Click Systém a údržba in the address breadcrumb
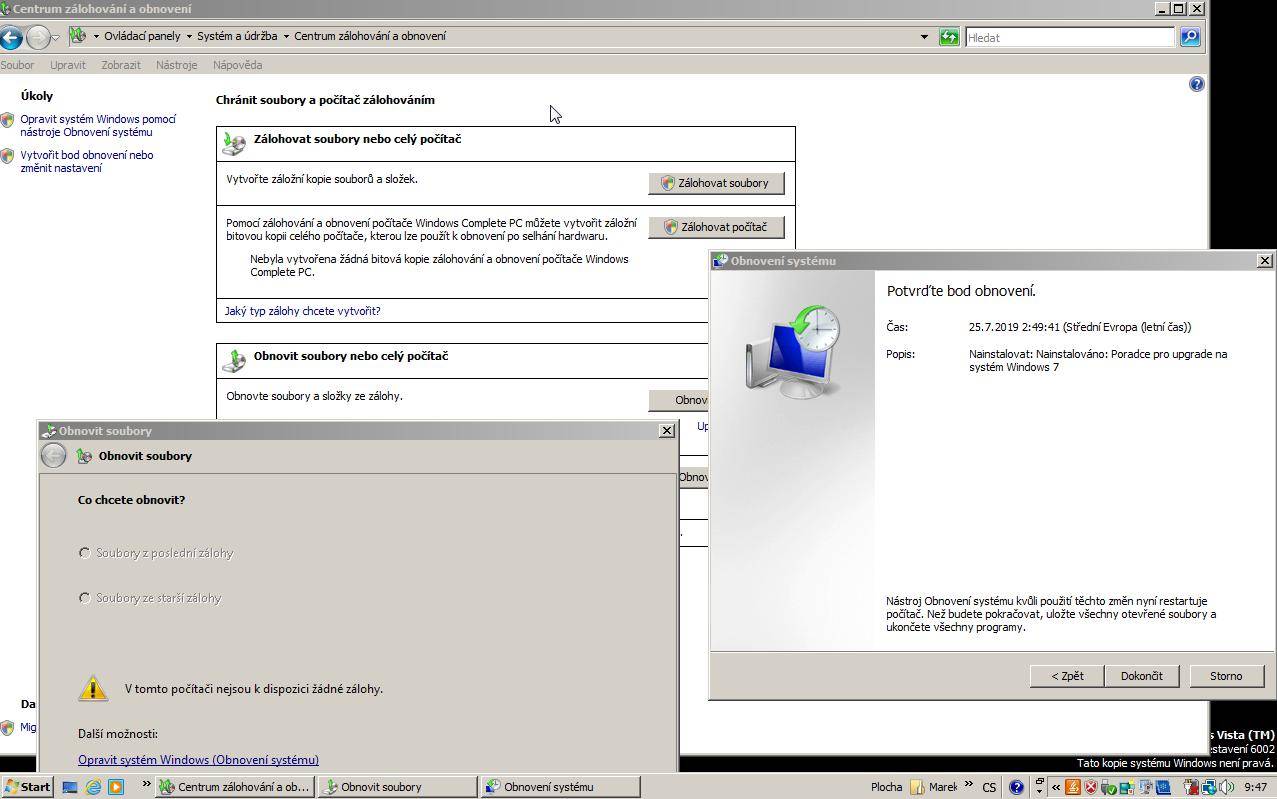This screenshot has width=1277, height=799. click(237, 36)
